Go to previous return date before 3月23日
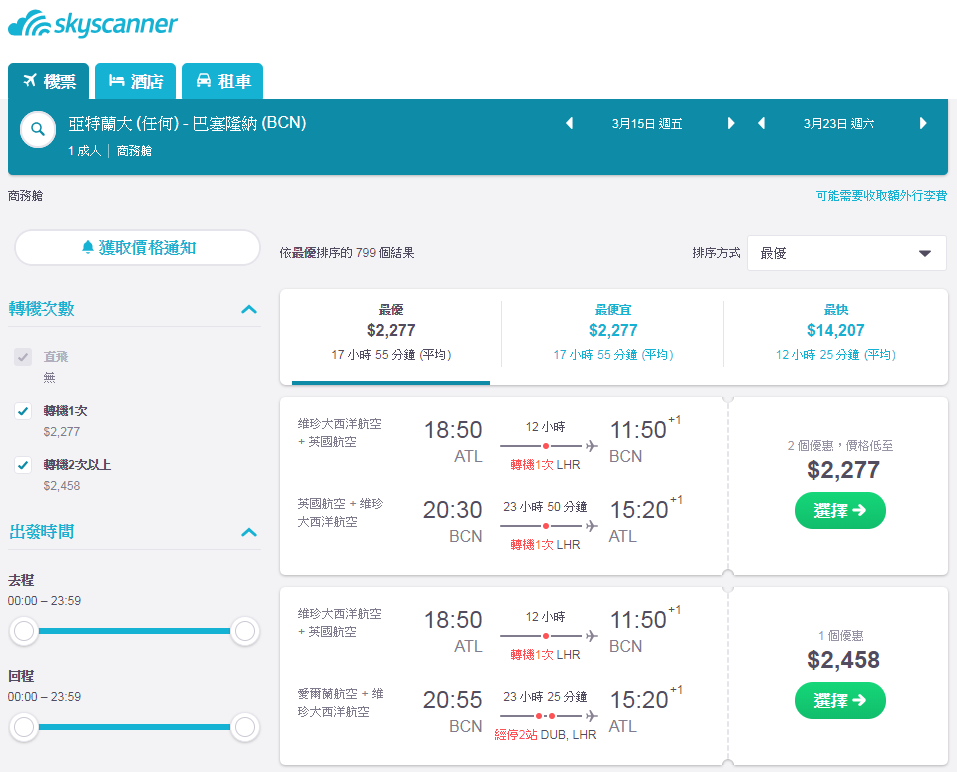 pyautogui.click(x=761, y=123)
